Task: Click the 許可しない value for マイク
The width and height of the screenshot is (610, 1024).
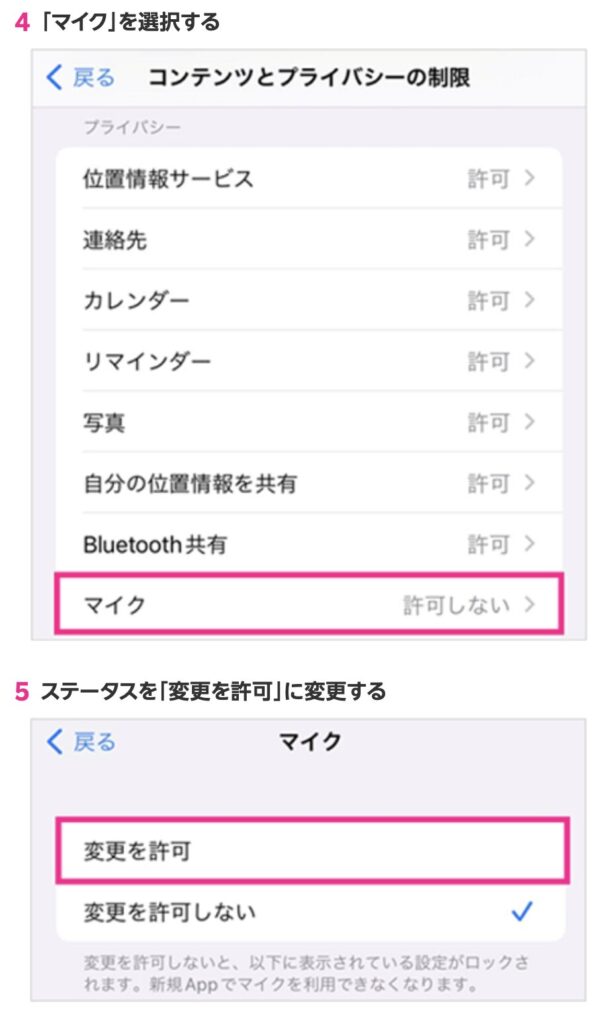Action: (456, 605)
